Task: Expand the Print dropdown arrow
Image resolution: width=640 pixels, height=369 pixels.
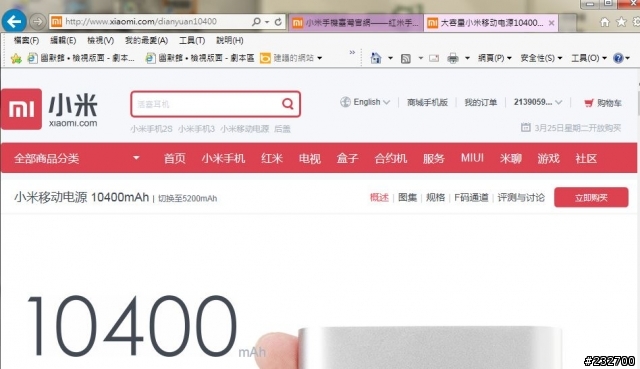Action: click(467, 58)
